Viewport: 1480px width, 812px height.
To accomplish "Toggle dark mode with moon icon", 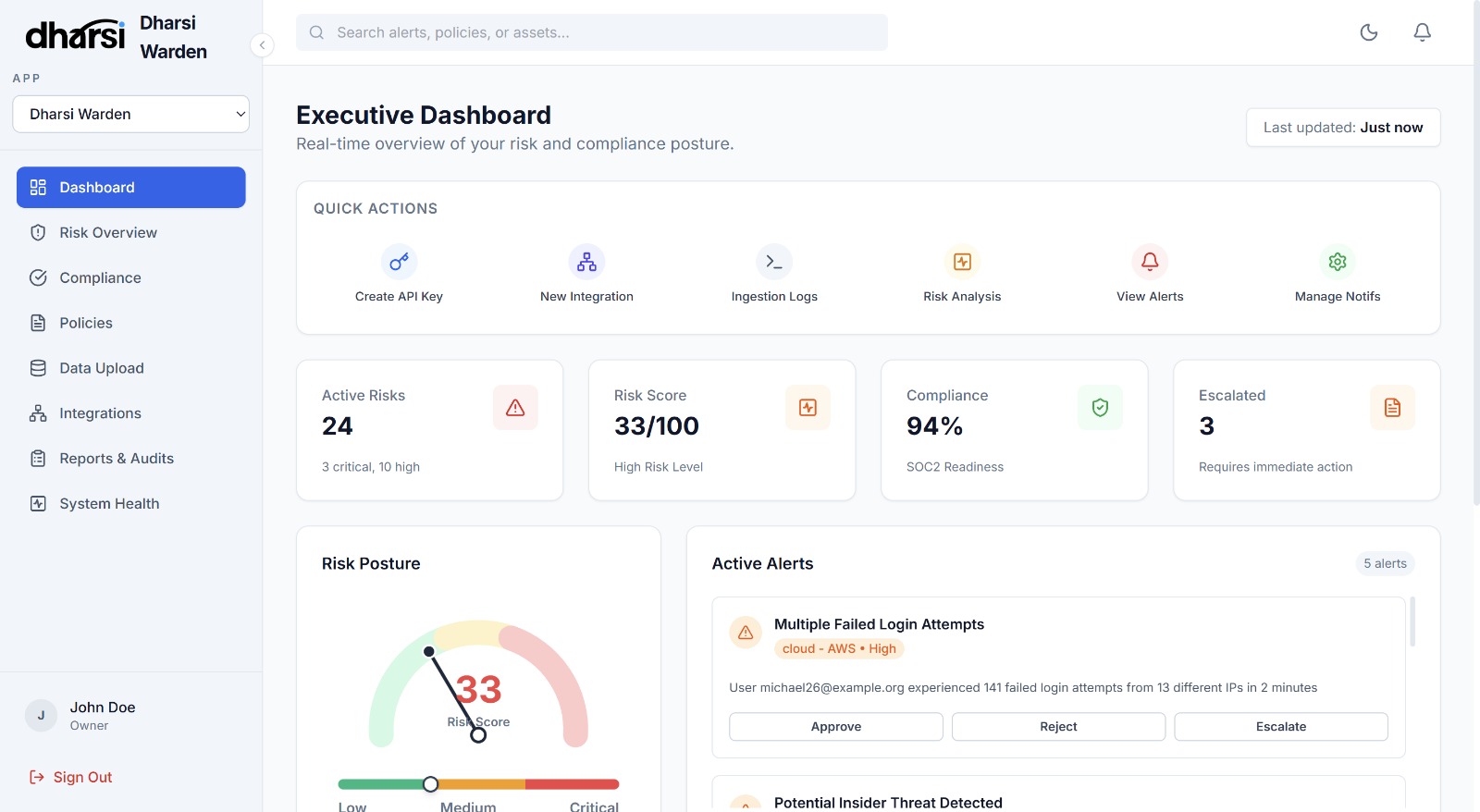I will pos(1369,32).
